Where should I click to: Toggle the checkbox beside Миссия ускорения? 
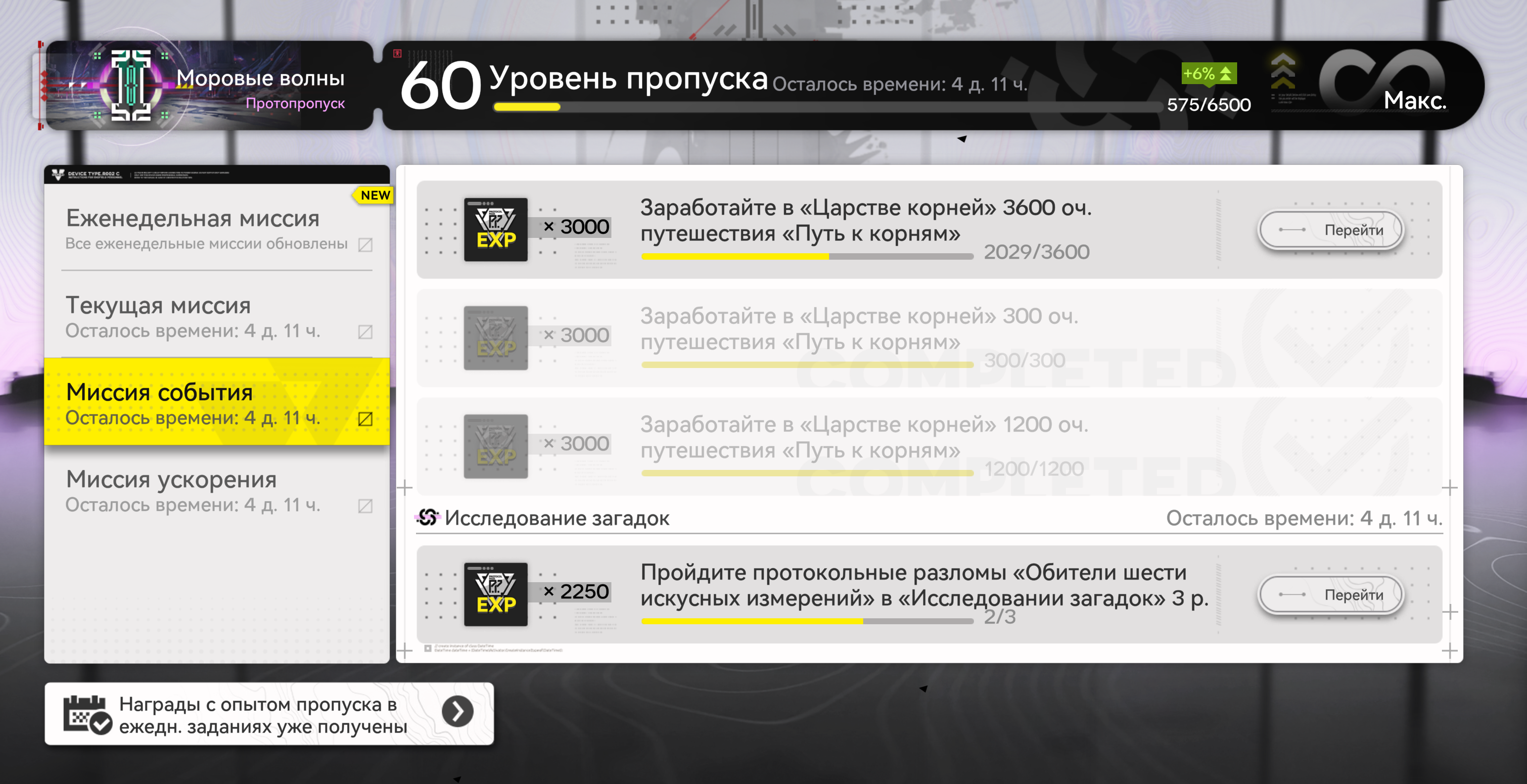(365, 506)
